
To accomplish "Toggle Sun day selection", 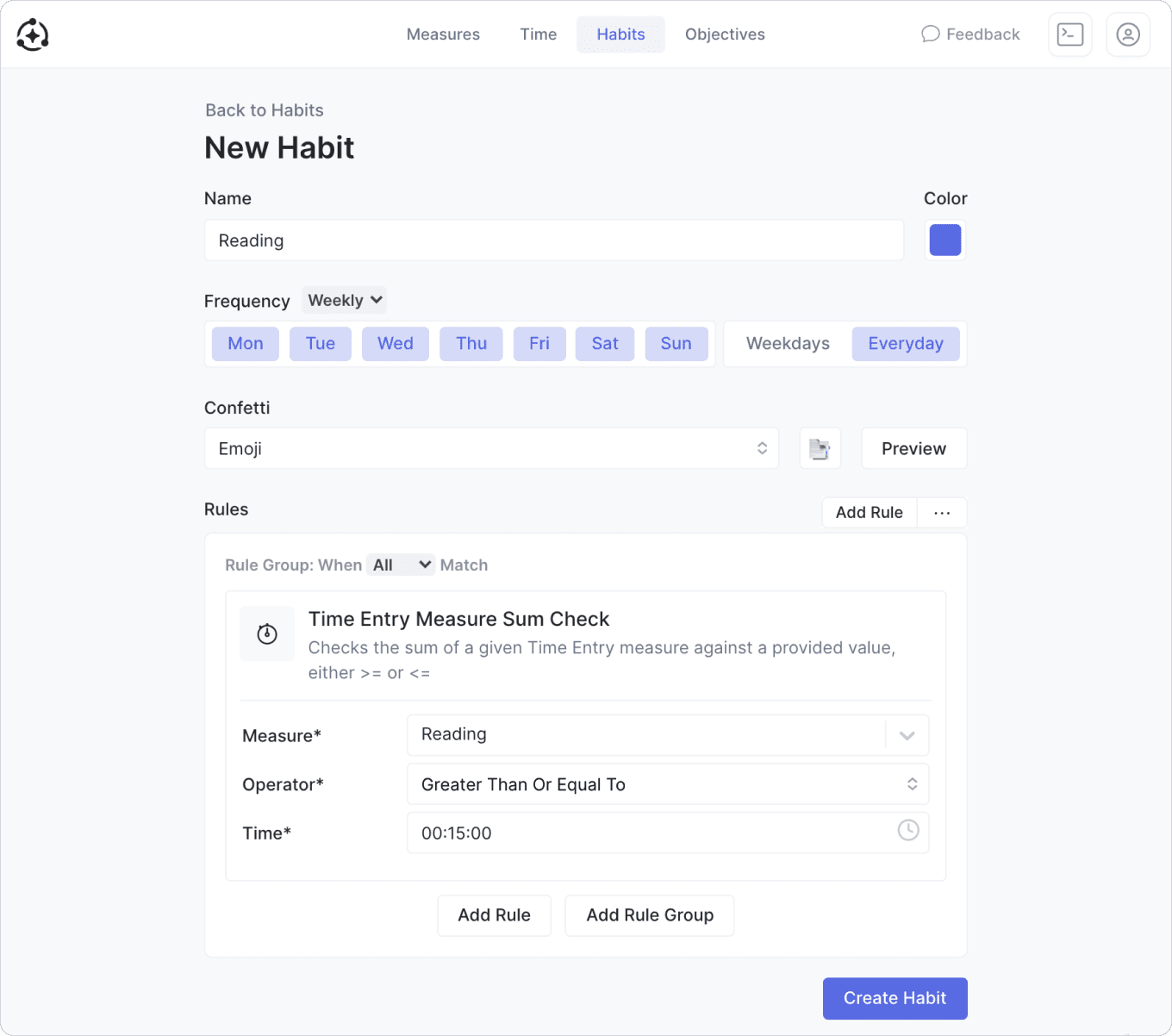I will [676, 344].
